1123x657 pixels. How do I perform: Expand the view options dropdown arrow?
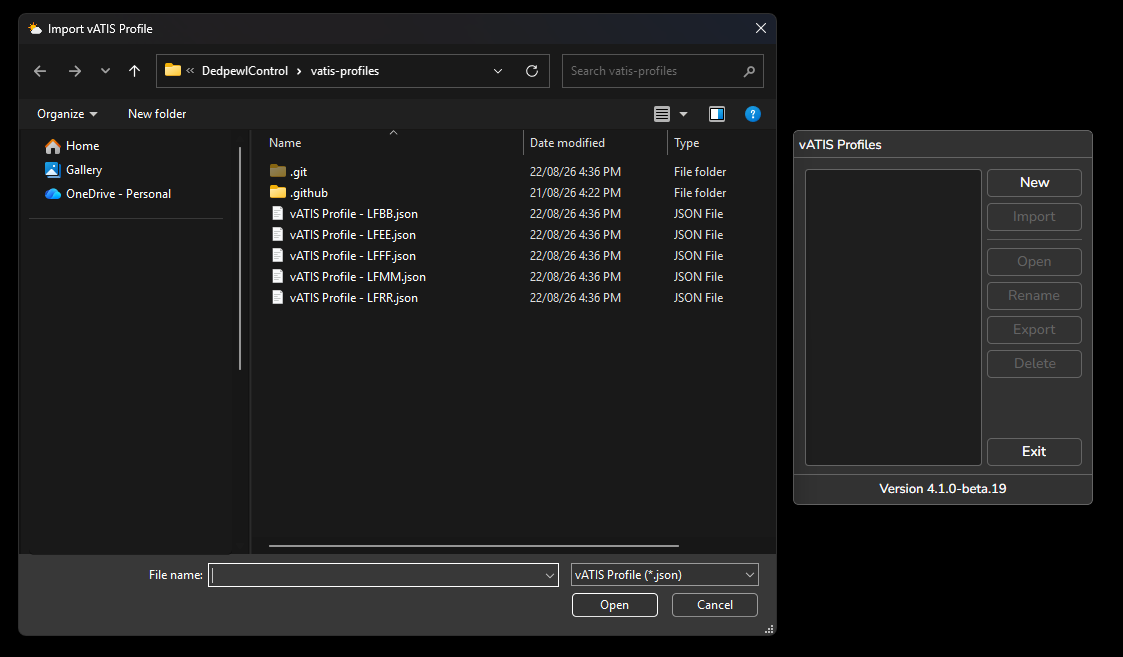click(x=683, y=114)
